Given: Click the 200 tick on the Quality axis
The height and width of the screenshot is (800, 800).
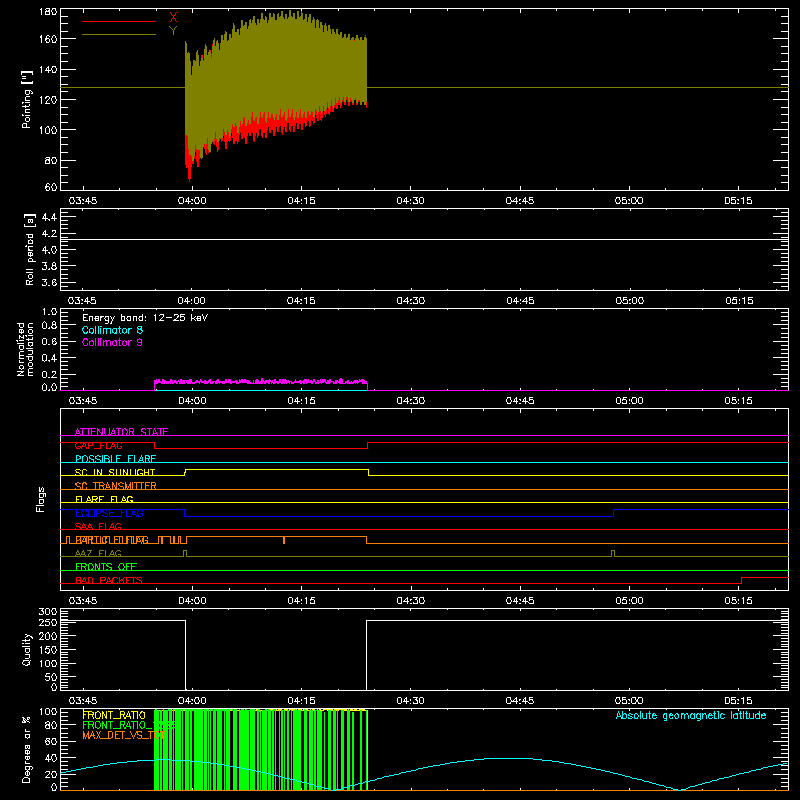Looking at the screenshot, I should [48, 637].
